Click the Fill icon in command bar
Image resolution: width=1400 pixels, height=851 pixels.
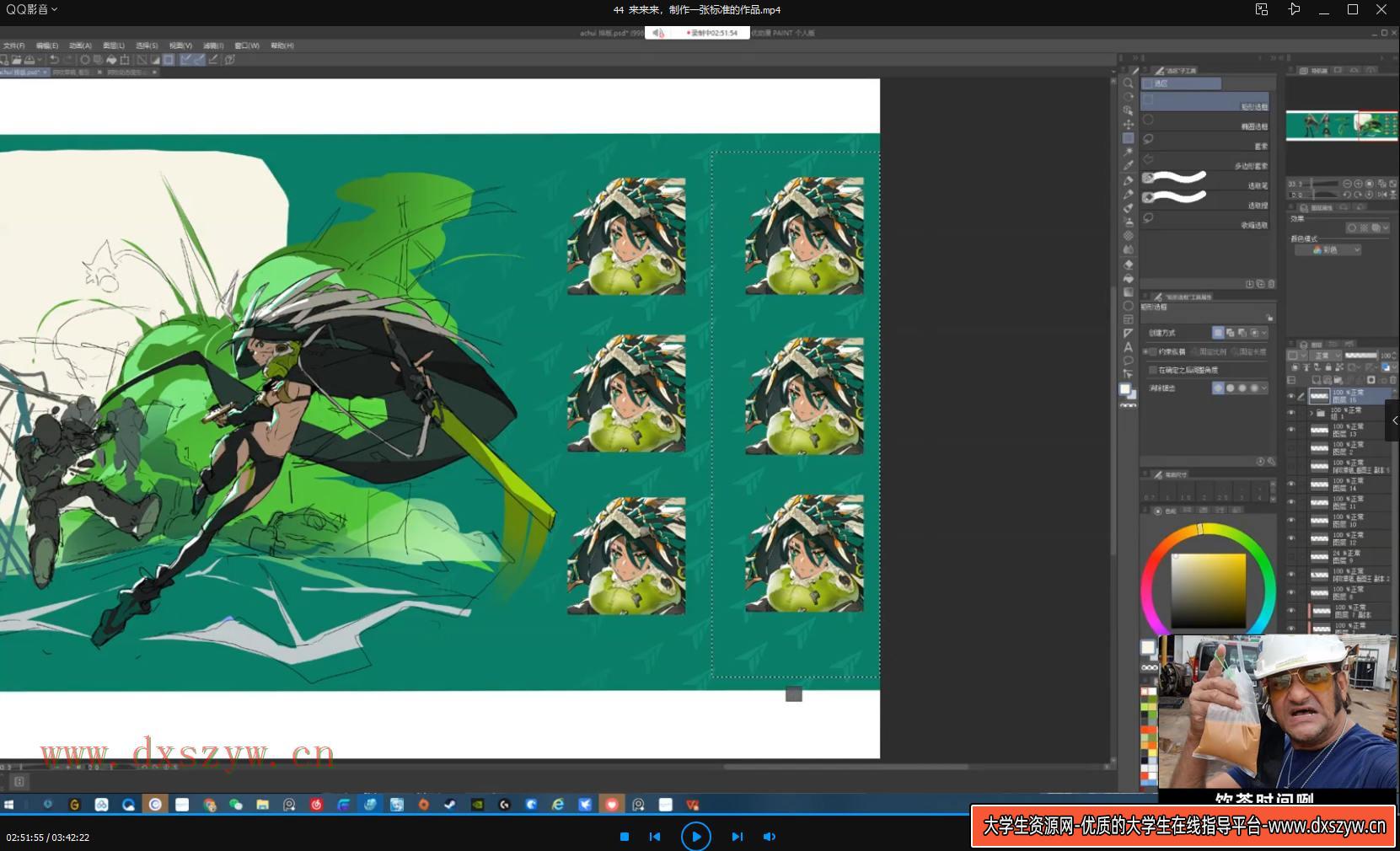(x=111, y=60)
